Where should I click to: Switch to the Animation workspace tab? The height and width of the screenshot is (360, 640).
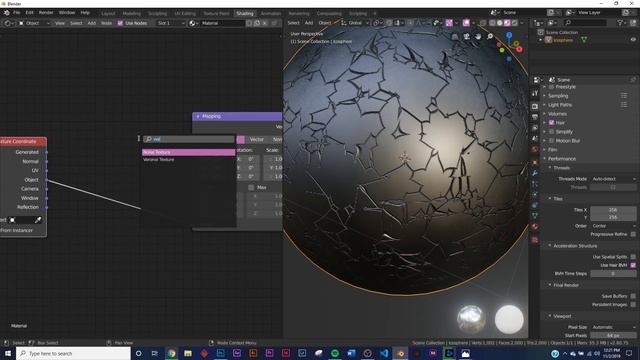[271, 13]
